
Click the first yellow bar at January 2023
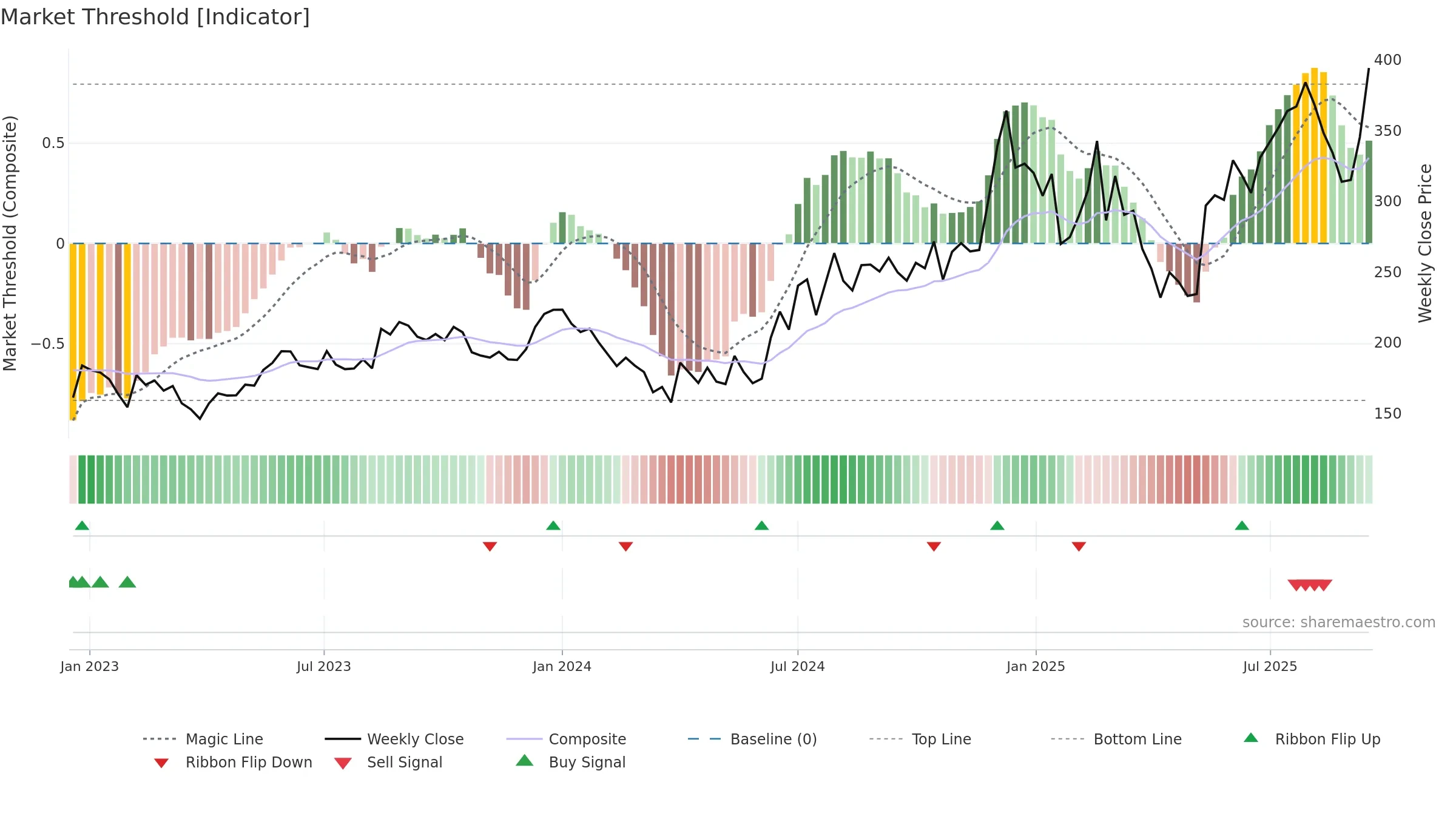pos(73,332)
